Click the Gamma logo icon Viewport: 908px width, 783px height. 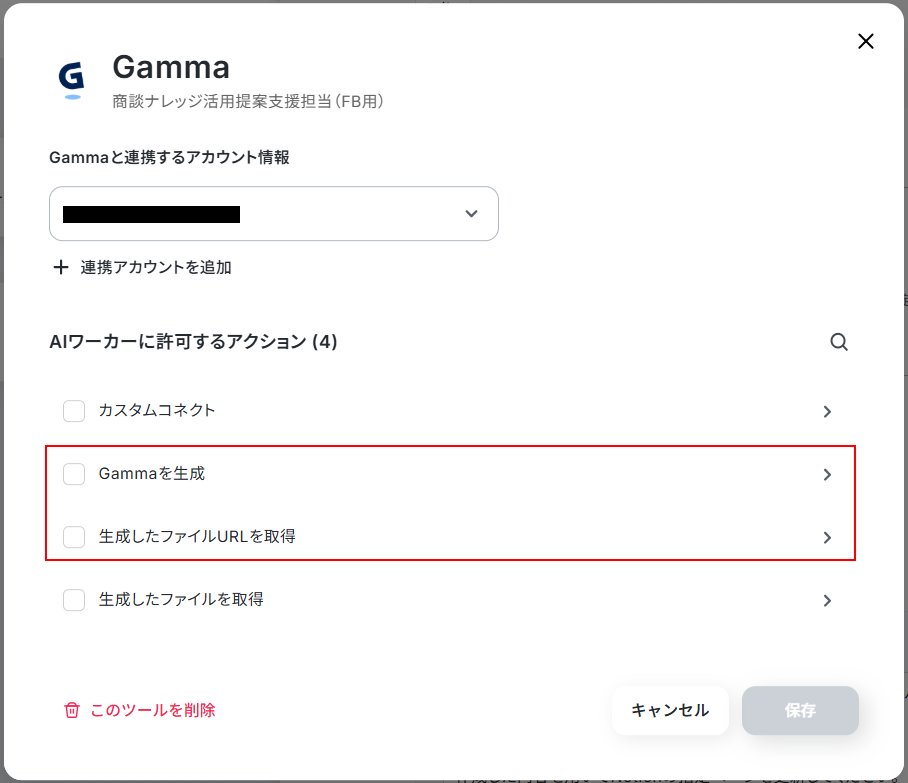pos(72,81)
